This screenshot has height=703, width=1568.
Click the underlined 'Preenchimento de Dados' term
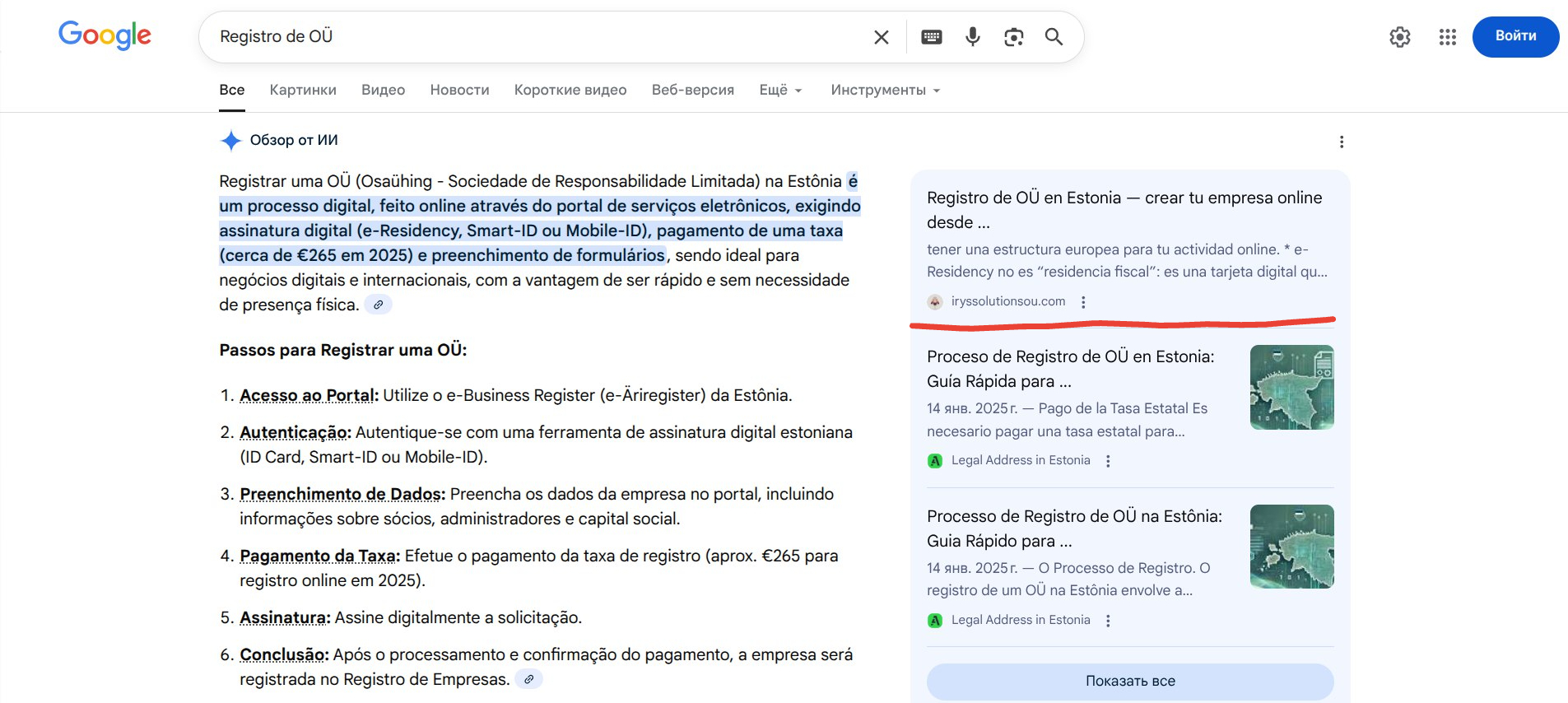tap(340, 494)
